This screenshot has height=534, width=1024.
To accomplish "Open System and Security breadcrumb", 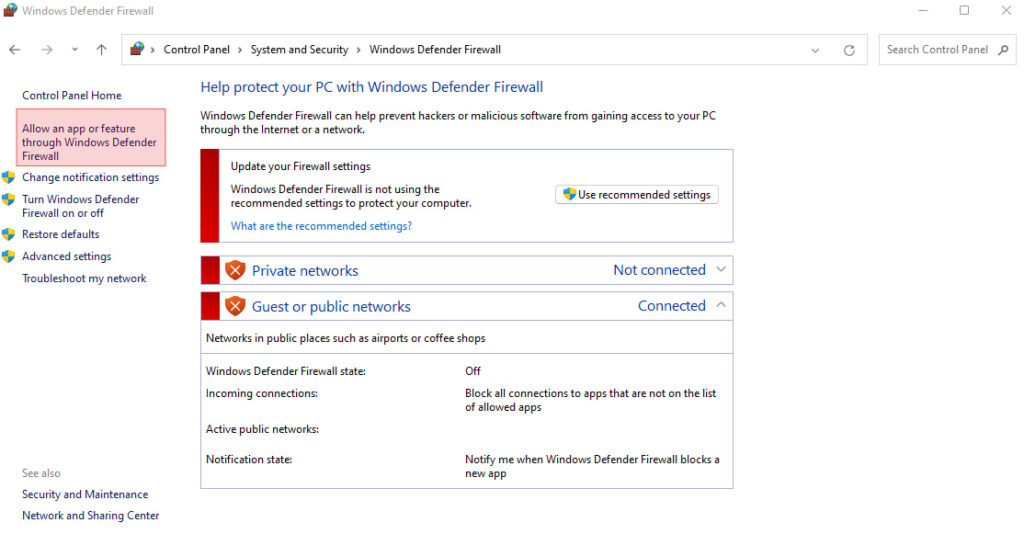I will [299, 50].
